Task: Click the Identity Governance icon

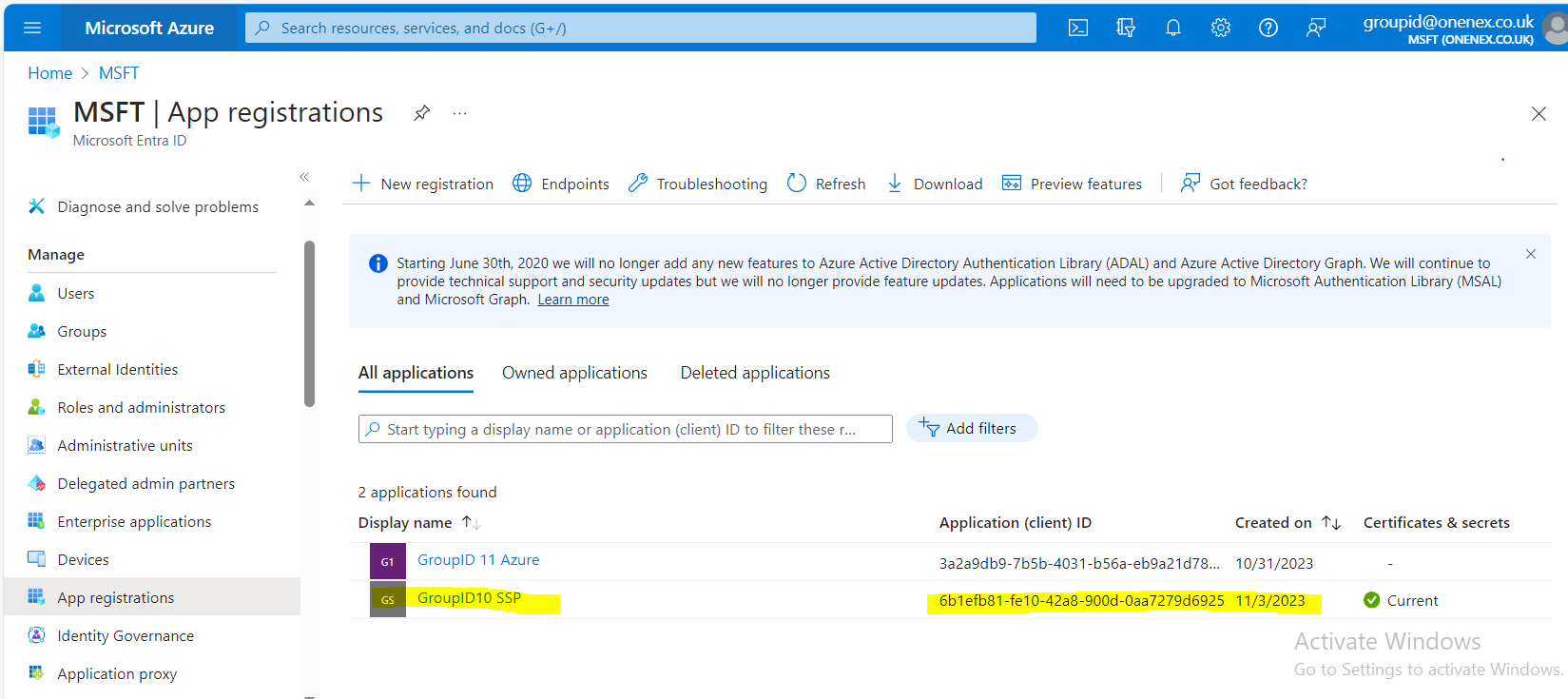Action: [36, 635]
